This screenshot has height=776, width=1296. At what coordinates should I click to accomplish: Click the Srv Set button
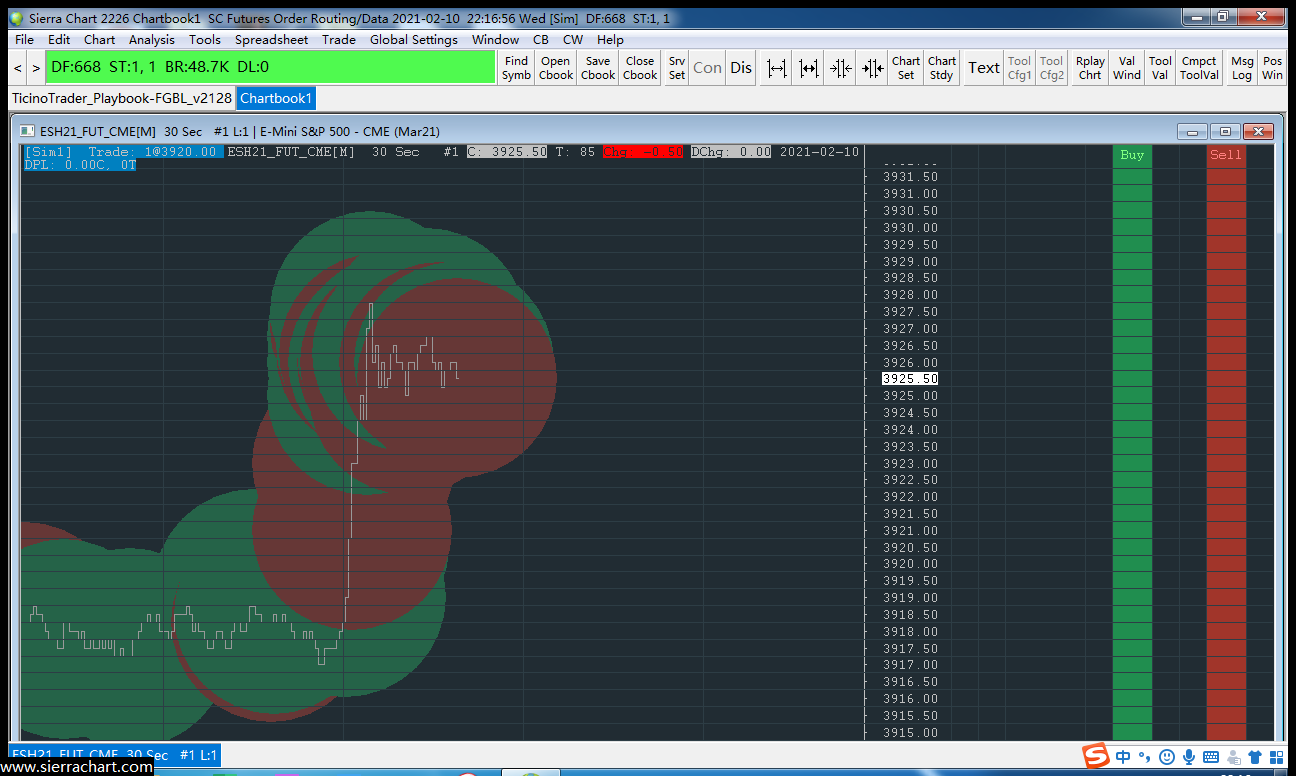[x=677, y=68]
